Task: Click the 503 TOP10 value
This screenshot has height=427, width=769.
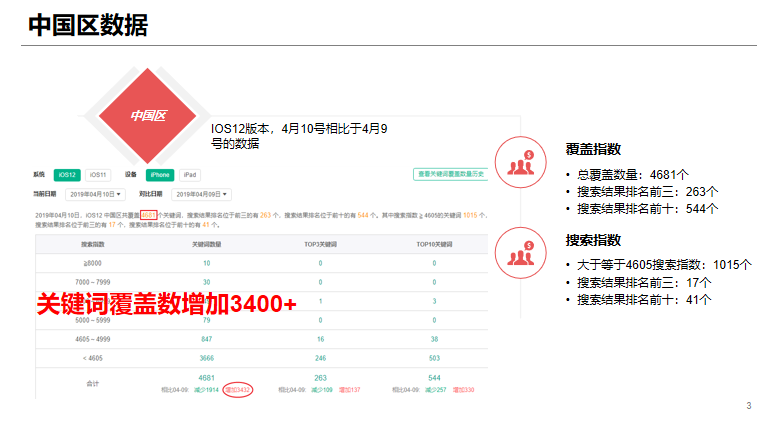Action: 435,357
